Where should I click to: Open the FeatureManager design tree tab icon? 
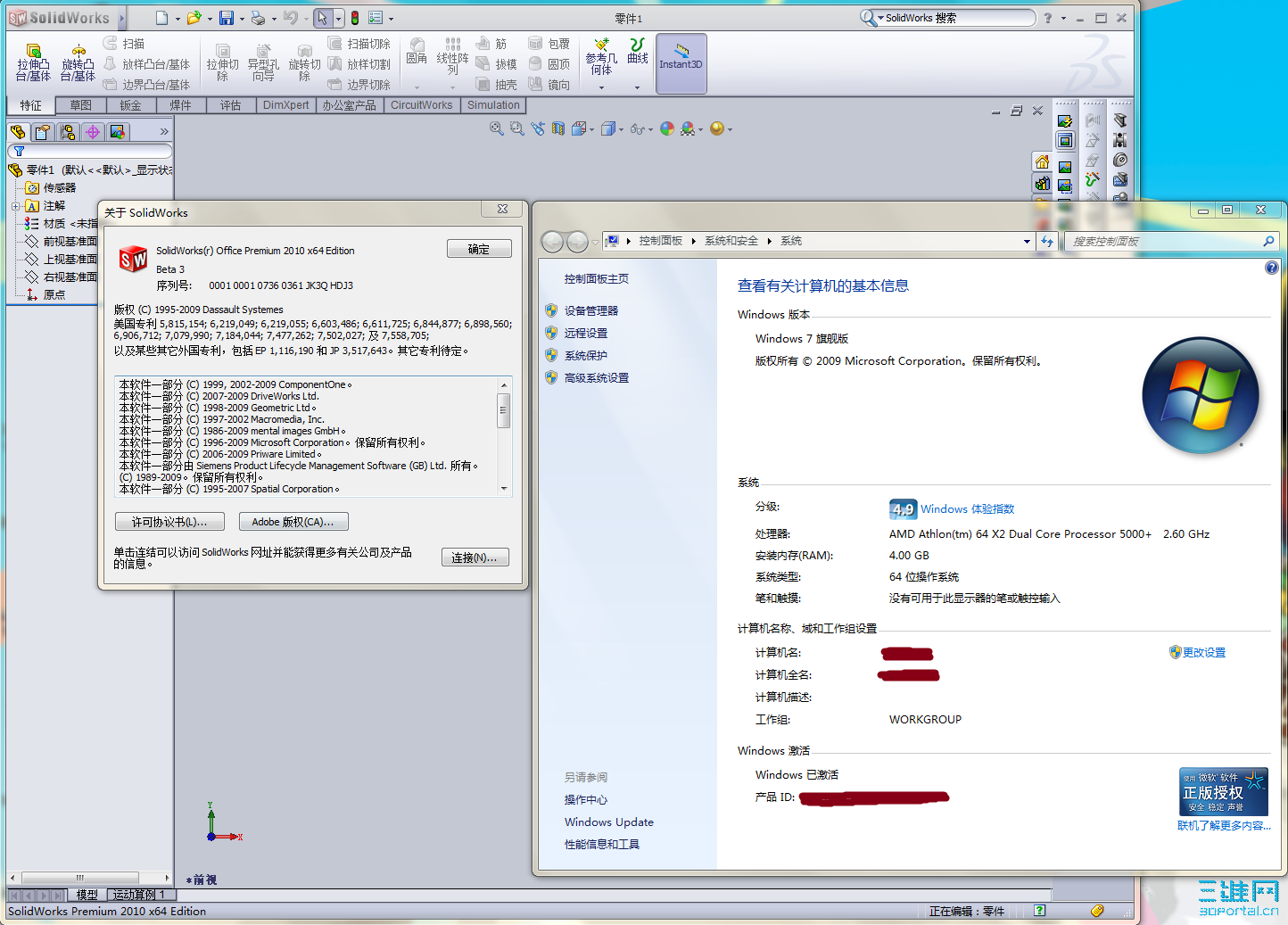click(18, 132)
